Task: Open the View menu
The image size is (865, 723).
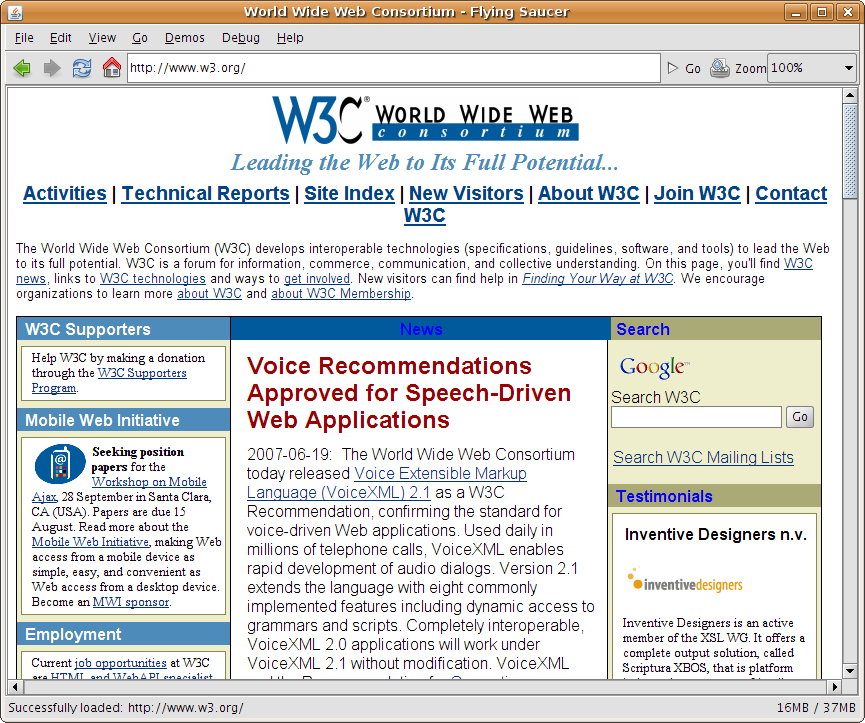Action: click(x=102, y=38)
